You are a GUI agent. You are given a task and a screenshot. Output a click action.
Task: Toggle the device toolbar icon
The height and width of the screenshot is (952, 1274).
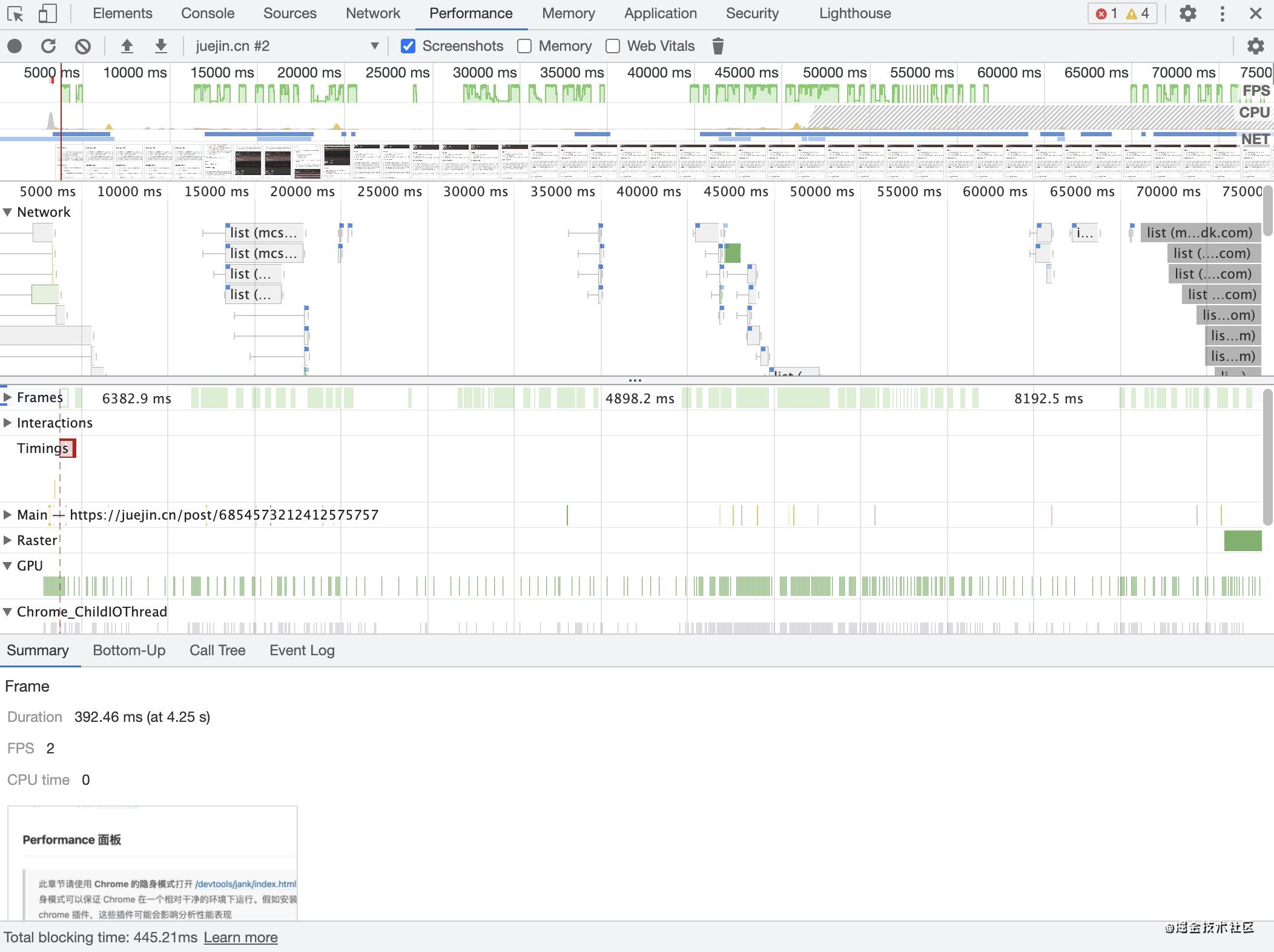47,13
